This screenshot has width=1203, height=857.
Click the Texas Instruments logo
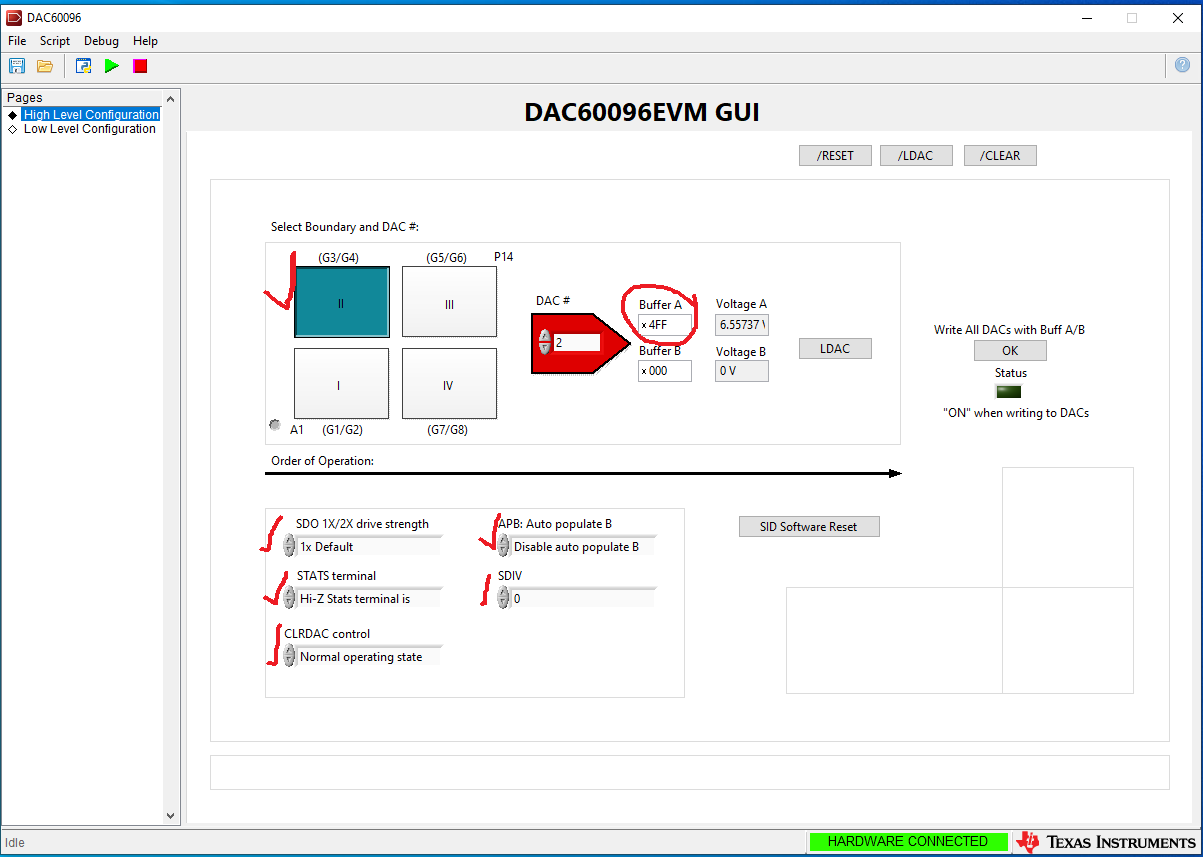coord(1106,842)
